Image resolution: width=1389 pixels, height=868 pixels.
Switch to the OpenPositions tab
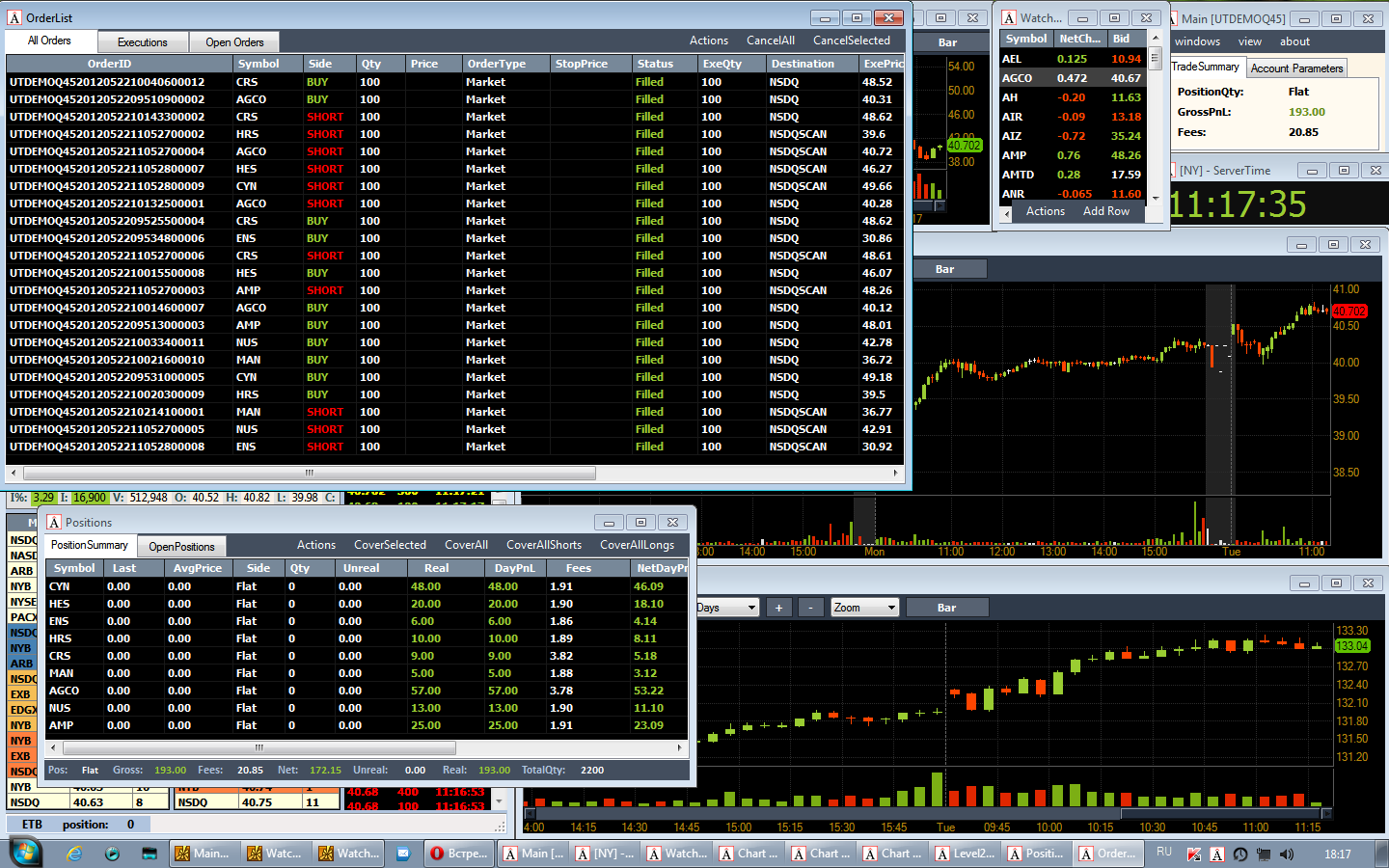(181, 546)
